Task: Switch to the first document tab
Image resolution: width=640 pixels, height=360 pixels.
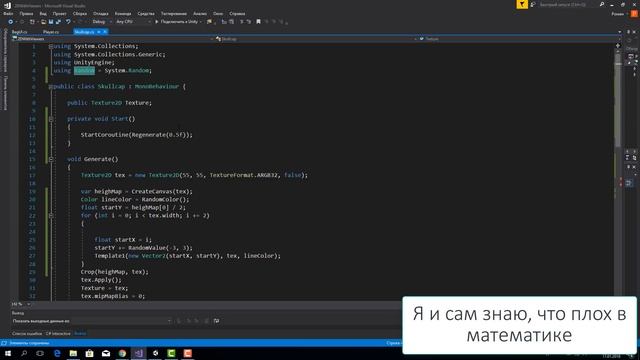Action: (x=20, y=32)
